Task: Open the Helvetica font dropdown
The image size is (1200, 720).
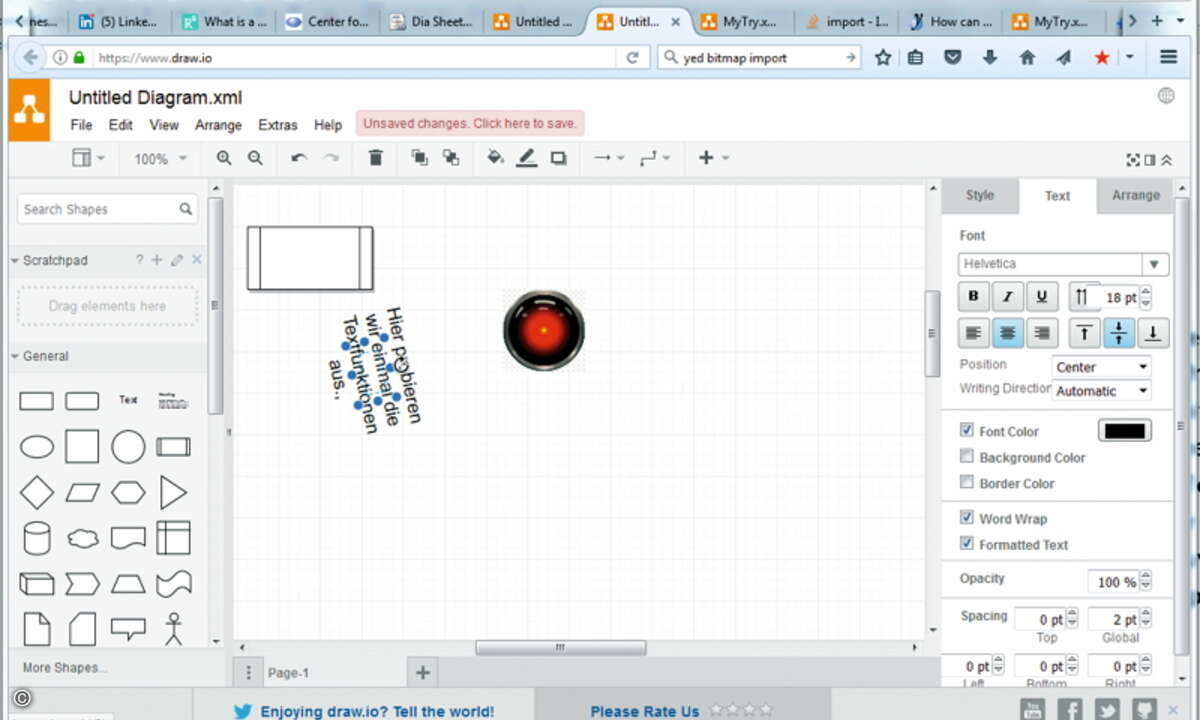Action: [1063, 264]
